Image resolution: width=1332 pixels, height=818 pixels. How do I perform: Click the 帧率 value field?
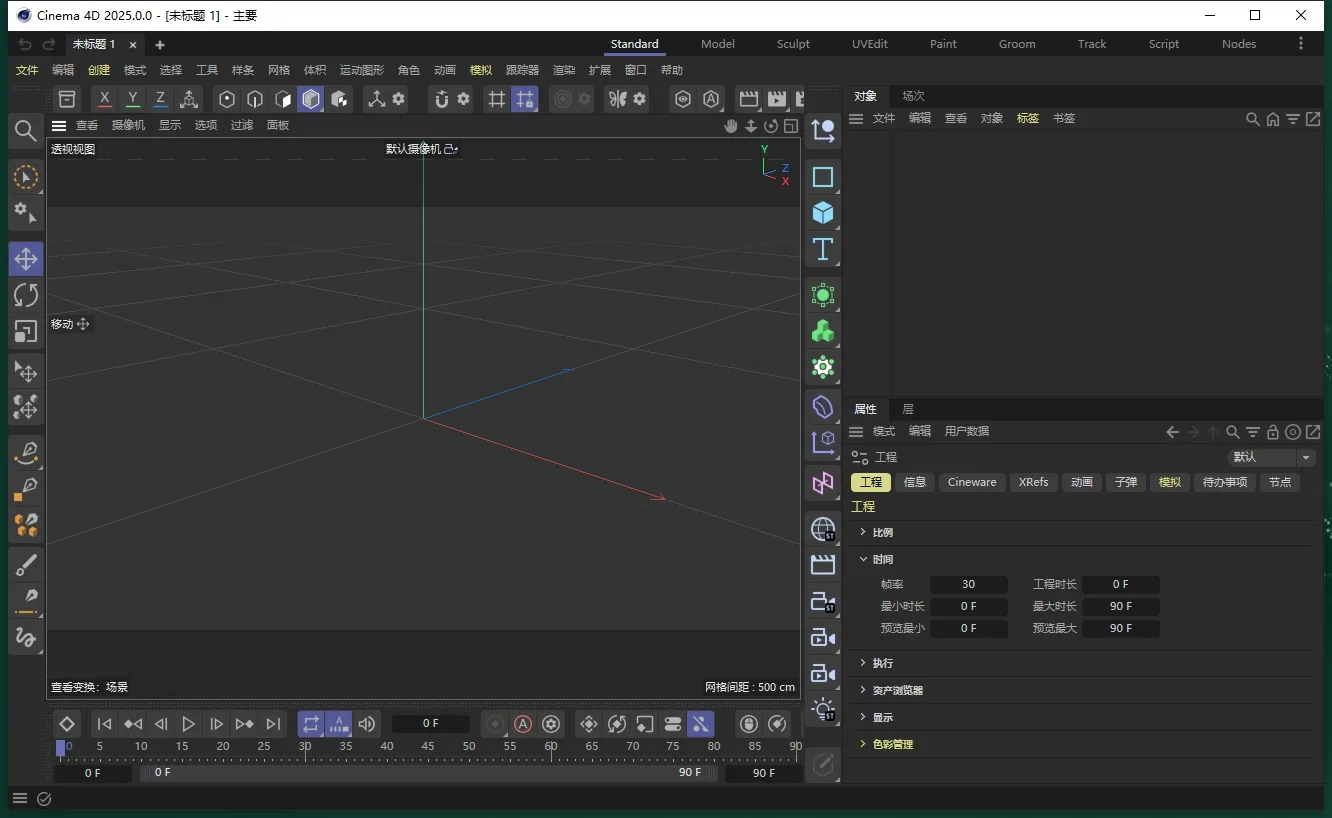coord(968,584)
